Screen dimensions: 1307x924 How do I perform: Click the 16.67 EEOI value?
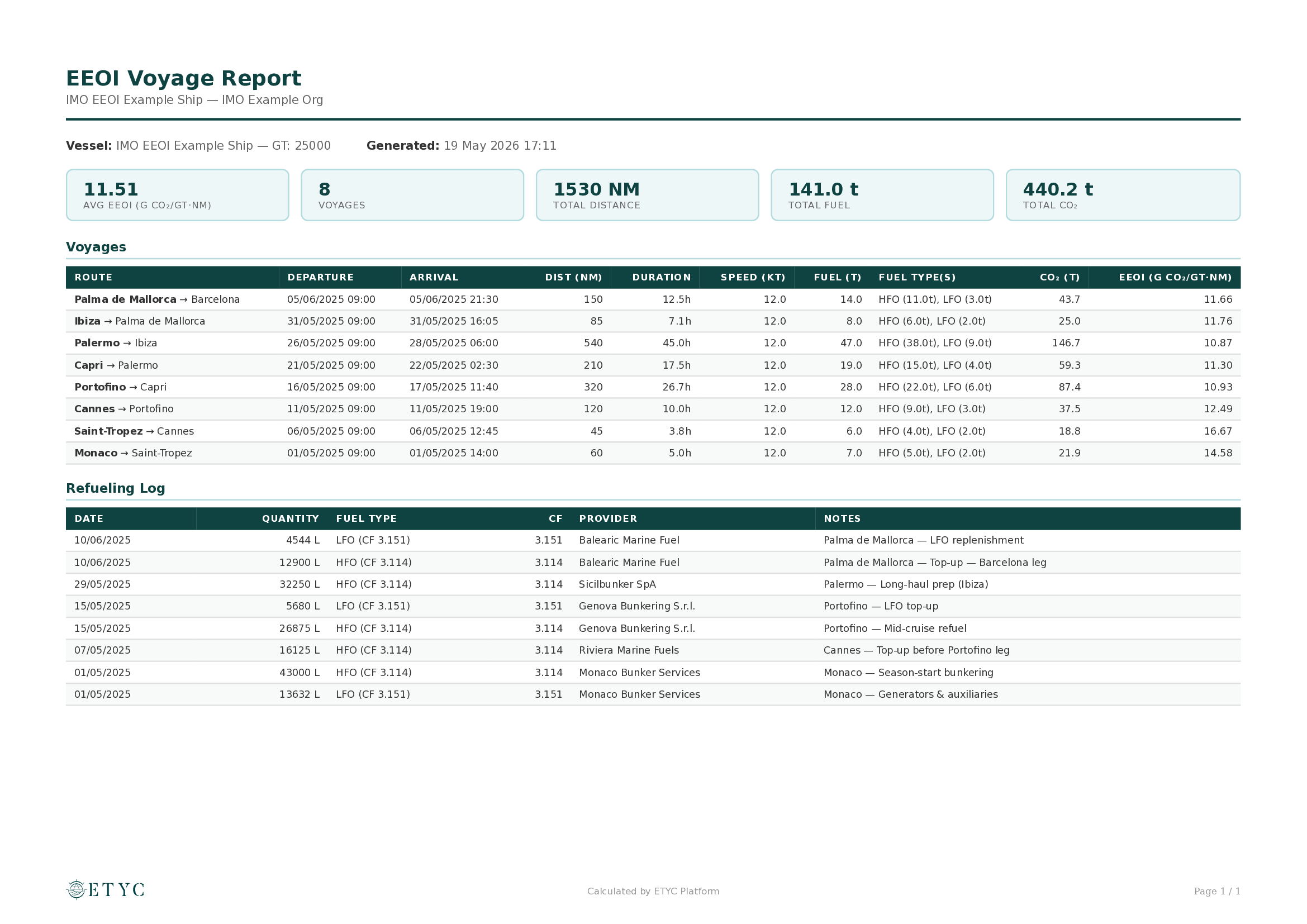click(x=1218, y=431)
